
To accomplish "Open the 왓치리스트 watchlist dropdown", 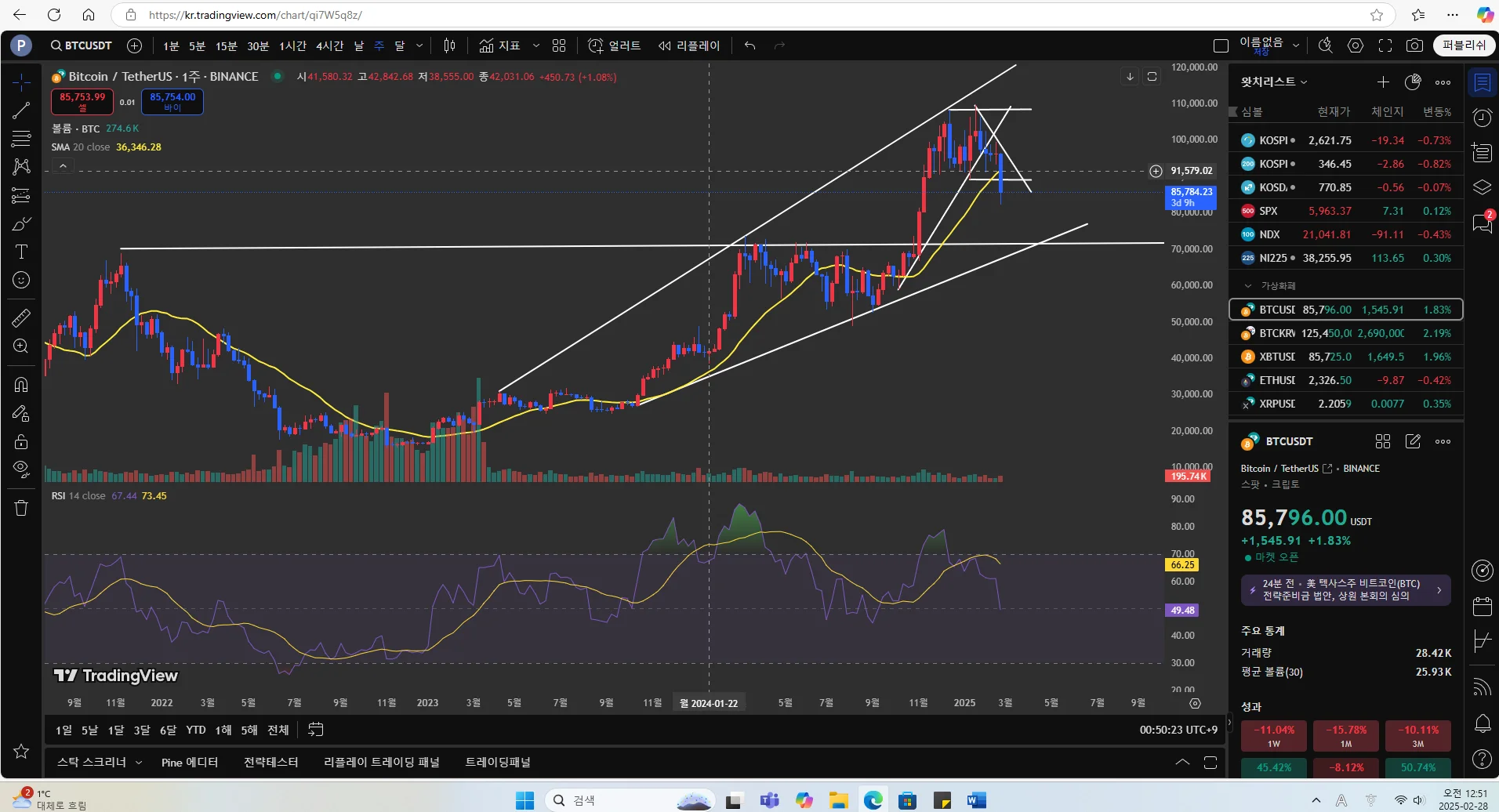I will pos(1274,82).
